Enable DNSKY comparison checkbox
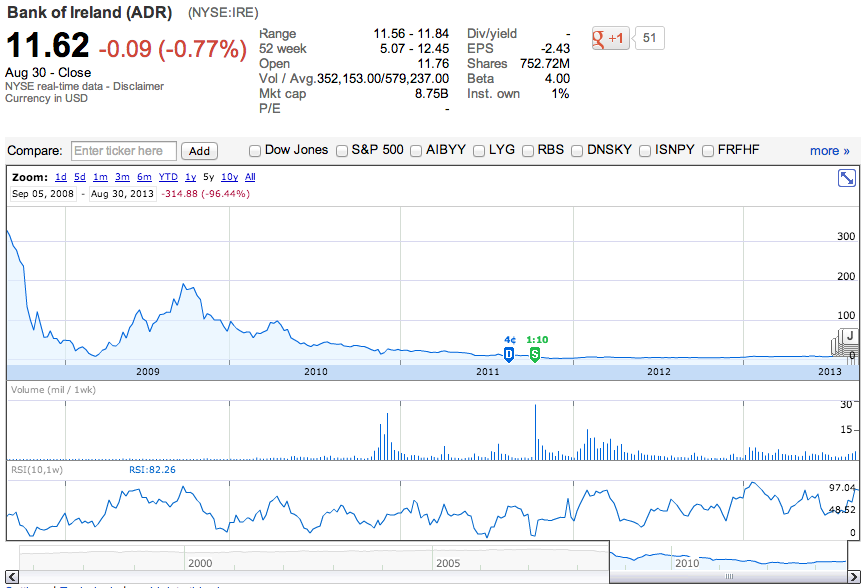 [x=577, y=151]
